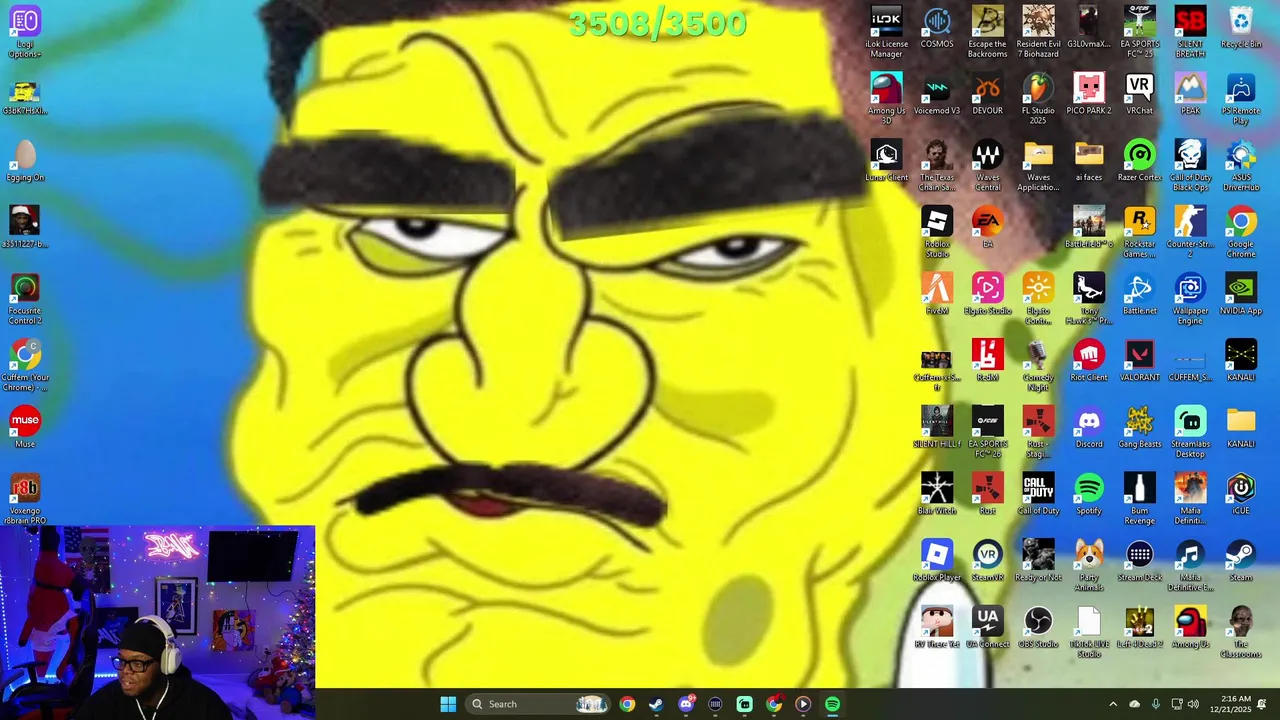Open Wallpaper Engine shortcut

(1190, 298)
